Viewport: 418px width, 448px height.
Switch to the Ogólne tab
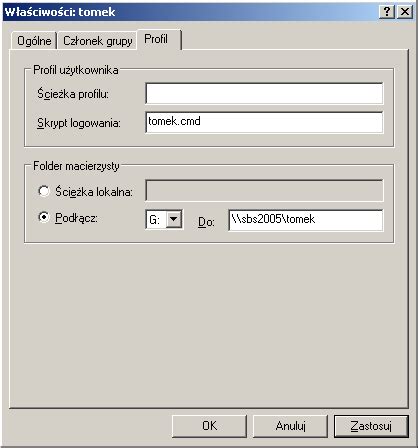pyautogui.click(x=34, y=41)
